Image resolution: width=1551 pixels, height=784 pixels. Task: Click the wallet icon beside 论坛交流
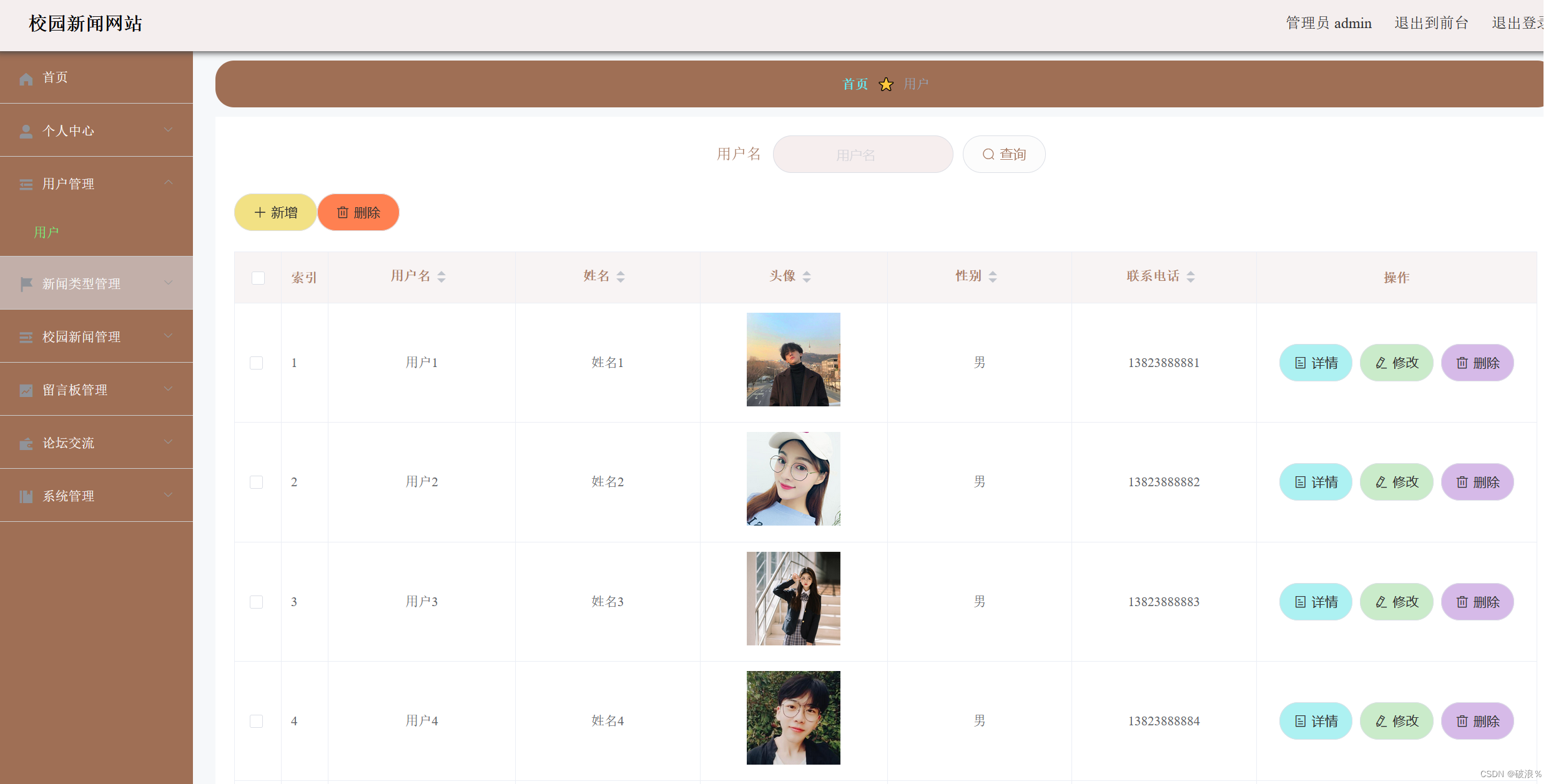tap(26, 444)
